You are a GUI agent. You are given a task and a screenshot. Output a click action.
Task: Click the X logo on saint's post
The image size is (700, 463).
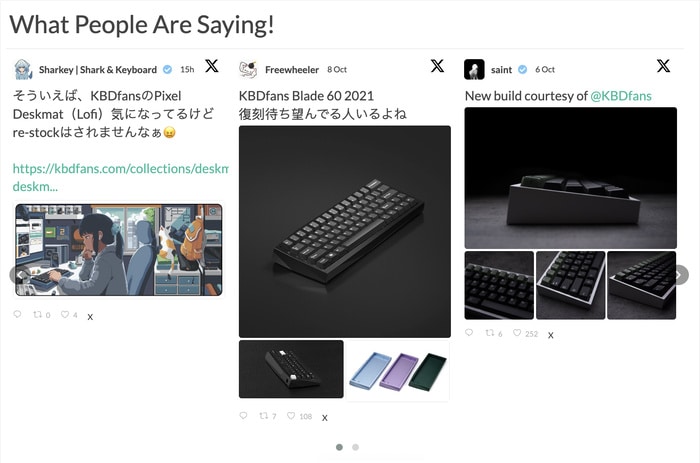tap(663, 67)
